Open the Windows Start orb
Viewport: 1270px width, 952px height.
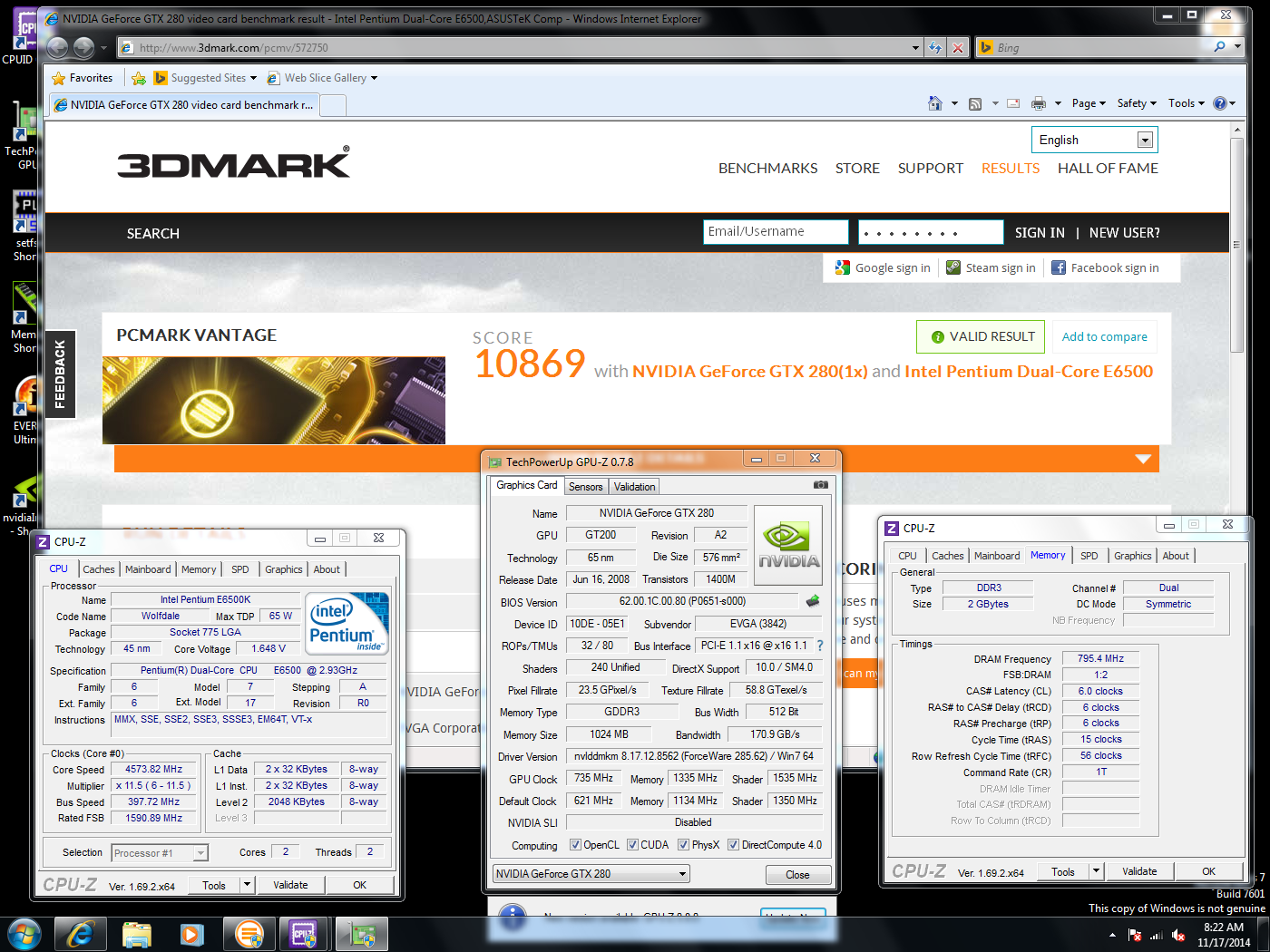(x=24, y=933)
